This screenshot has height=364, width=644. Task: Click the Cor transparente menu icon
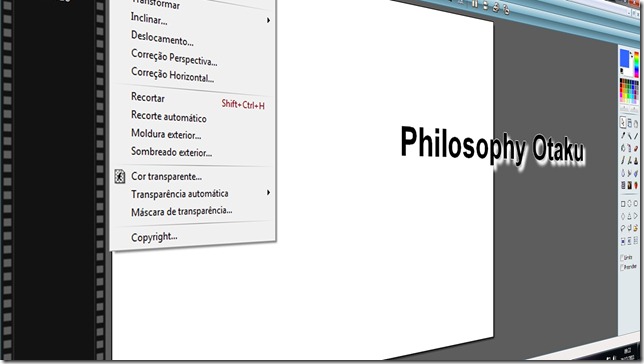pos(120,176)
